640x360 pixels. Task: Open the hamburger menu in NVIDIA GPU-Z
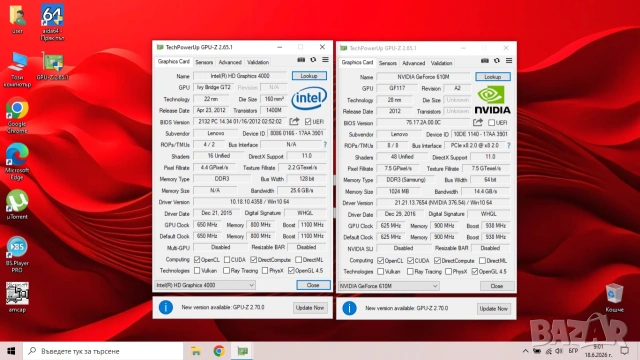pyautogui.click(x=509, y=61)
